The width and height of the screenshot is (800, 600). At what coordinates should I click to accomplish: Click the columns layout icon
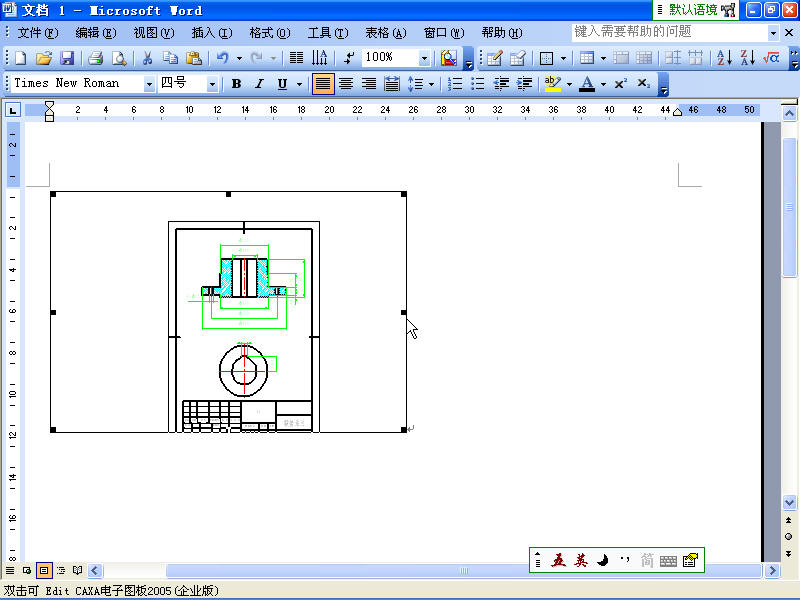296,58
